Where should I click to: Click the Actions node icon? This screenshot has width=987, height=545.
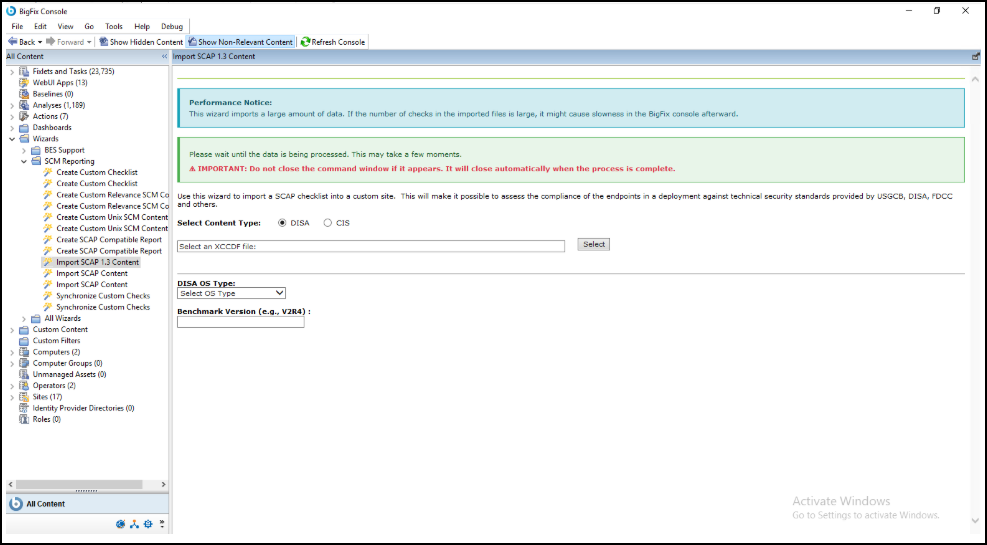(x=24, y=116)
